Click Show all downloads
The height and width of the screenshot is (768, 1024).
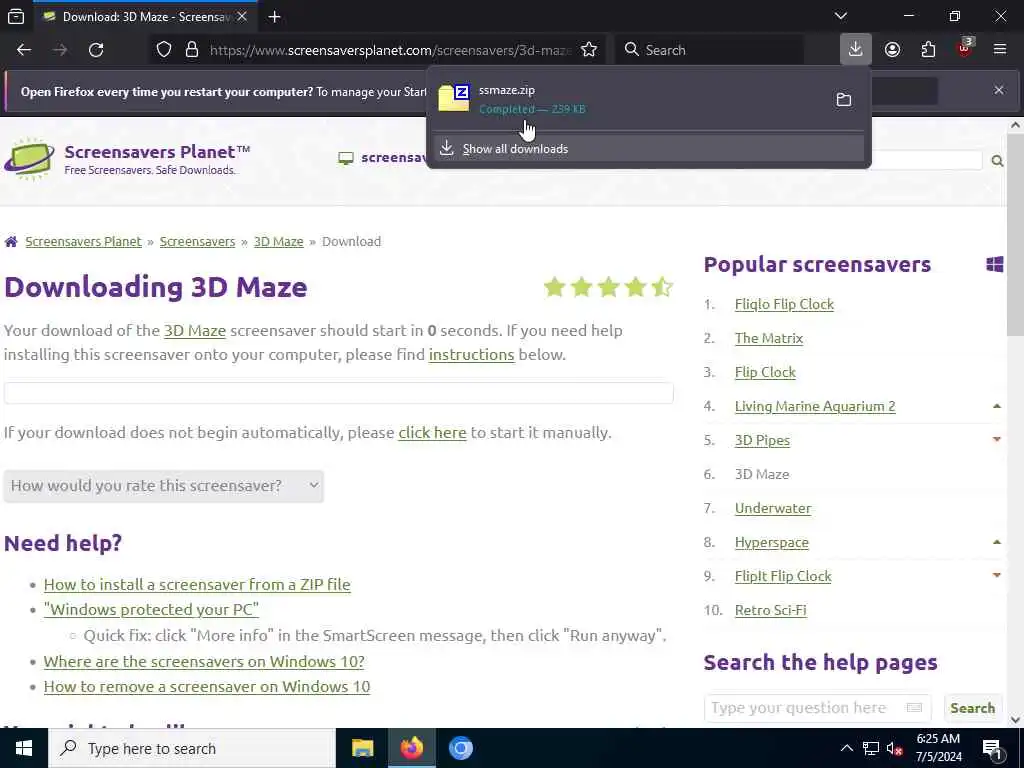648,149
